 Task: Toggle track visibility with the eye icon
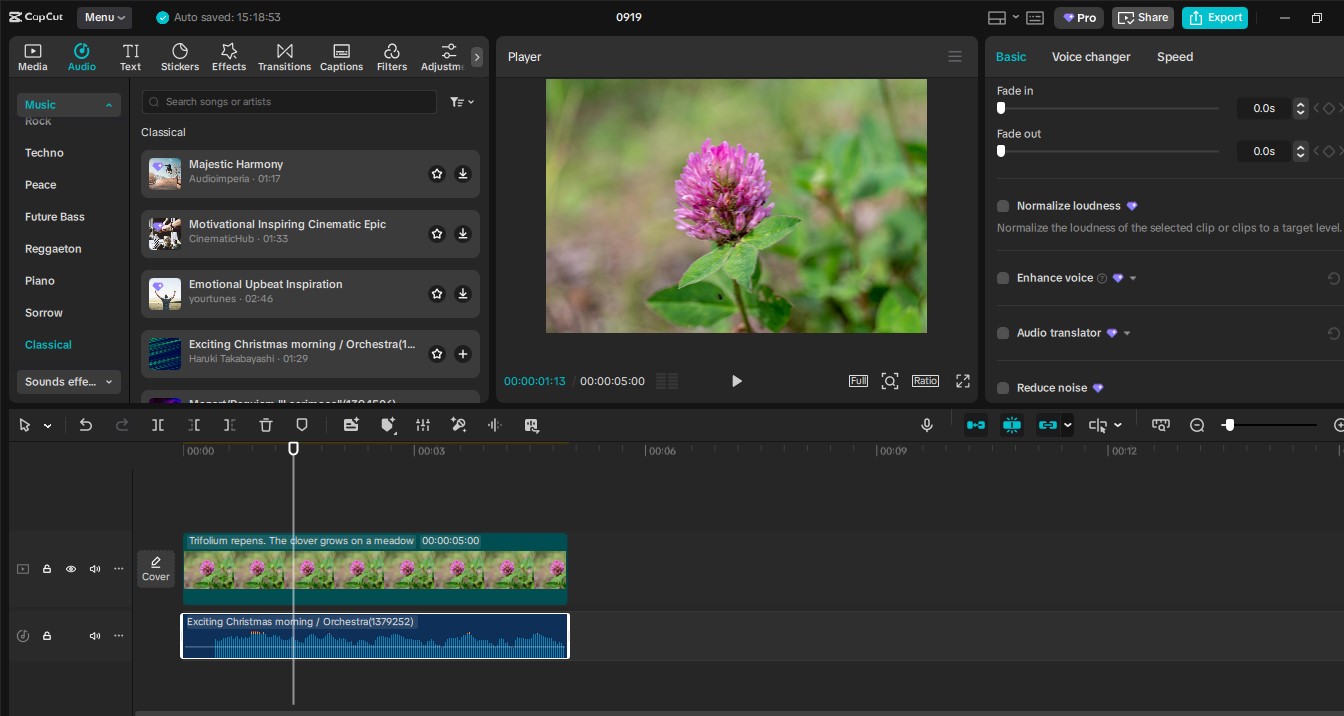point(71,569)
